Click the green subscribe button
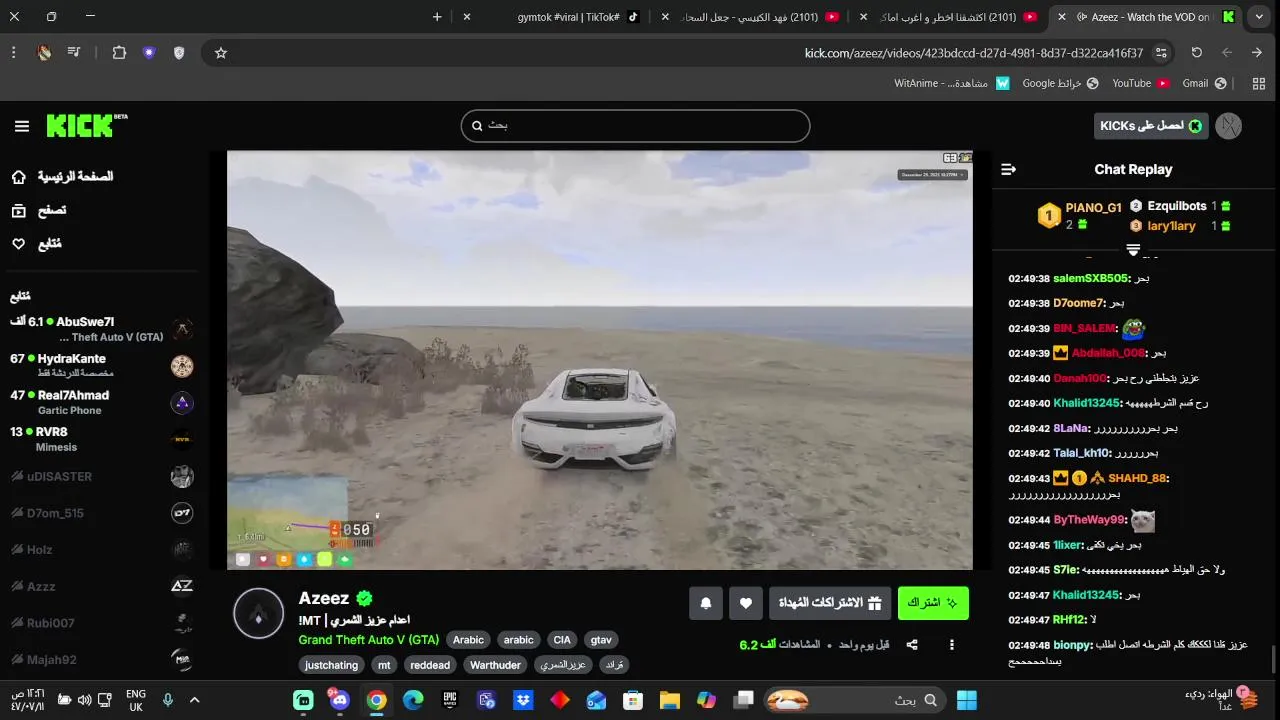Screen dimensions: 1280x720 pyautogui.click(x=933, y=603)
